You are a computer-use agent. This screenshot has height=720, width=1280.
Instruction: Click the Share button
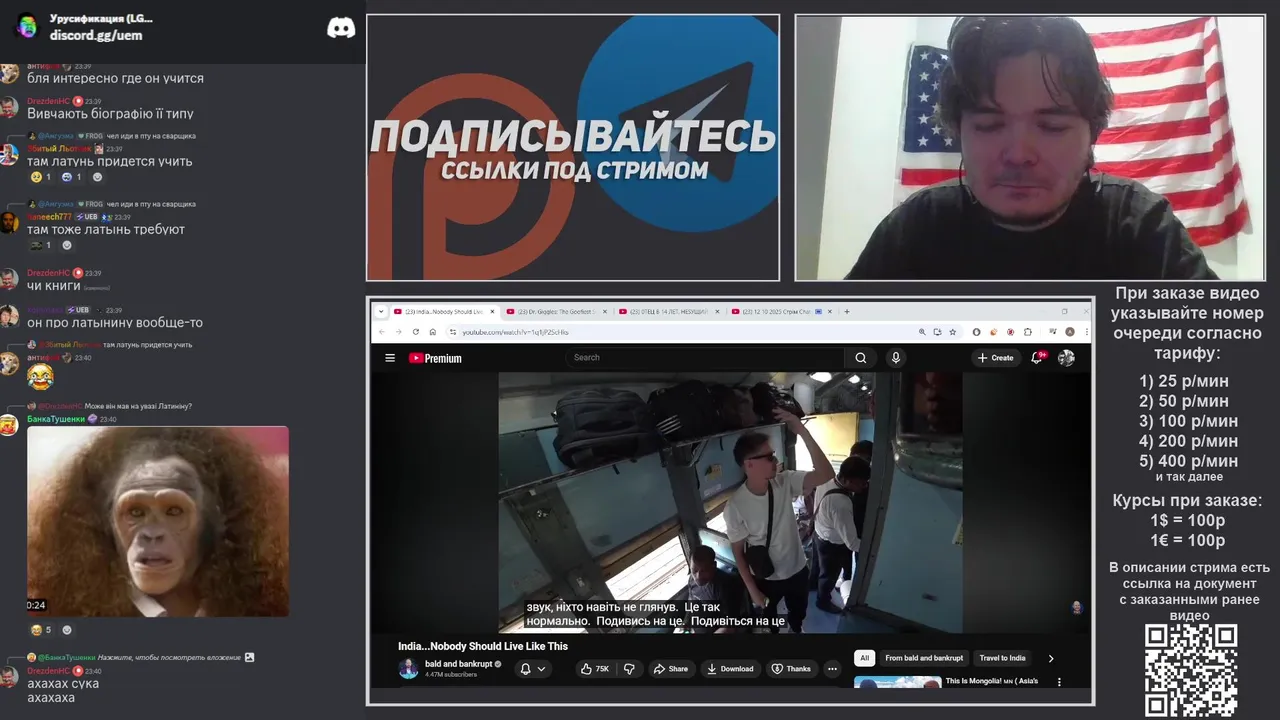click(671, 669)
